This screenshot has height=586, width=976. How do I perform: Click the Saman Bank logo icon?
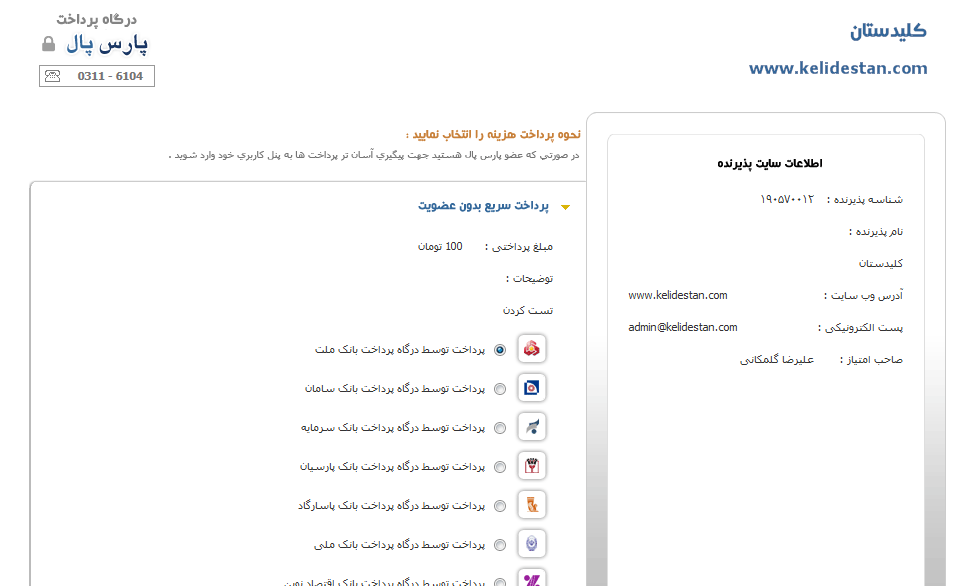pos(532,388)
